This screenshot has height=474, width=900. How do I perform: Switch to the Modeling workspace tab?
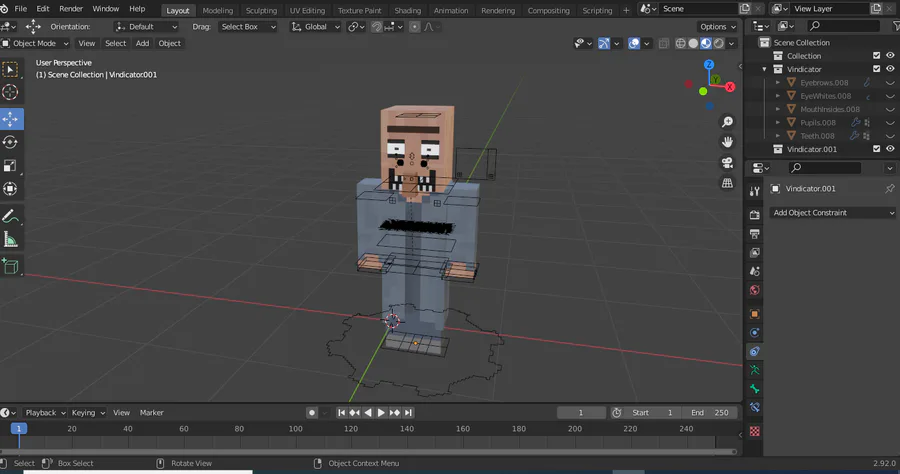pyautogui.click(x=218, y=10)
